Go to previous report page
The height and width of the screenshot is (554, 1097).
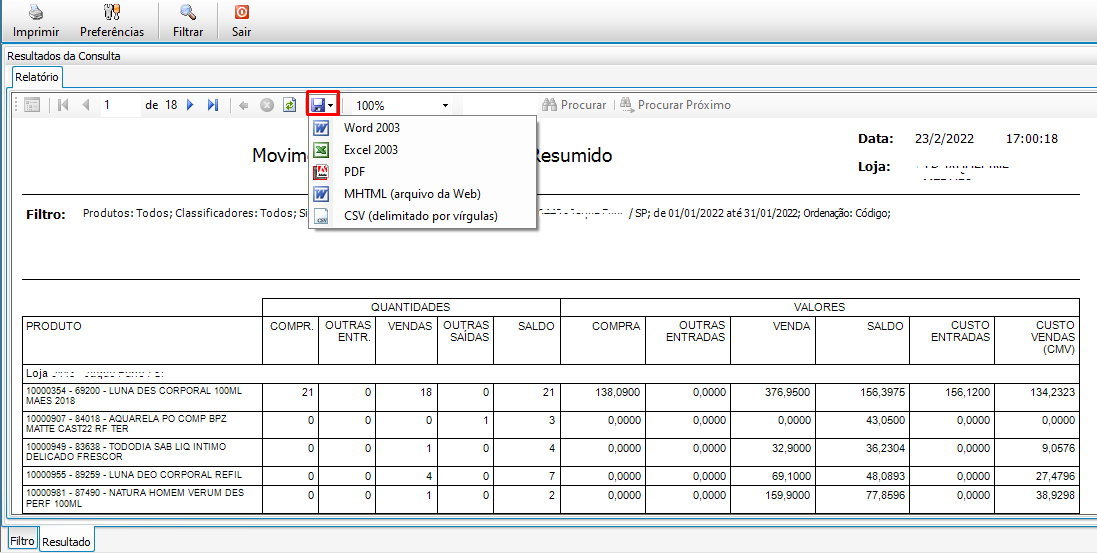pyautogui.click(x=86, y=105)
